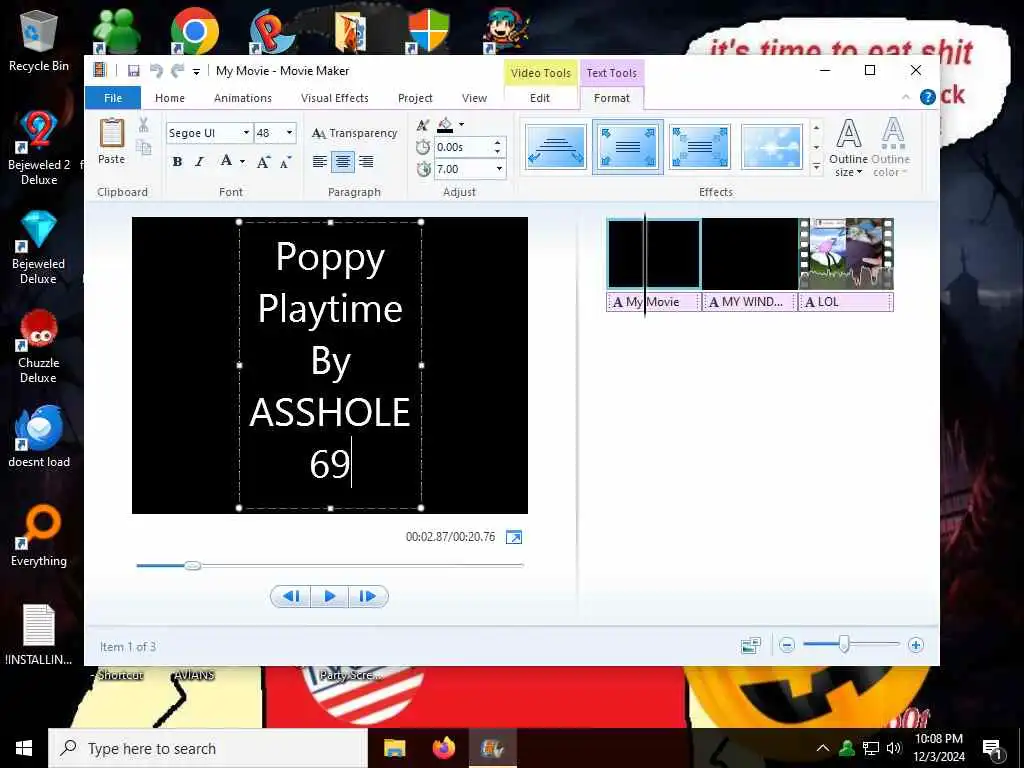Zoom out timeline with minus icon

click(787, 645)
